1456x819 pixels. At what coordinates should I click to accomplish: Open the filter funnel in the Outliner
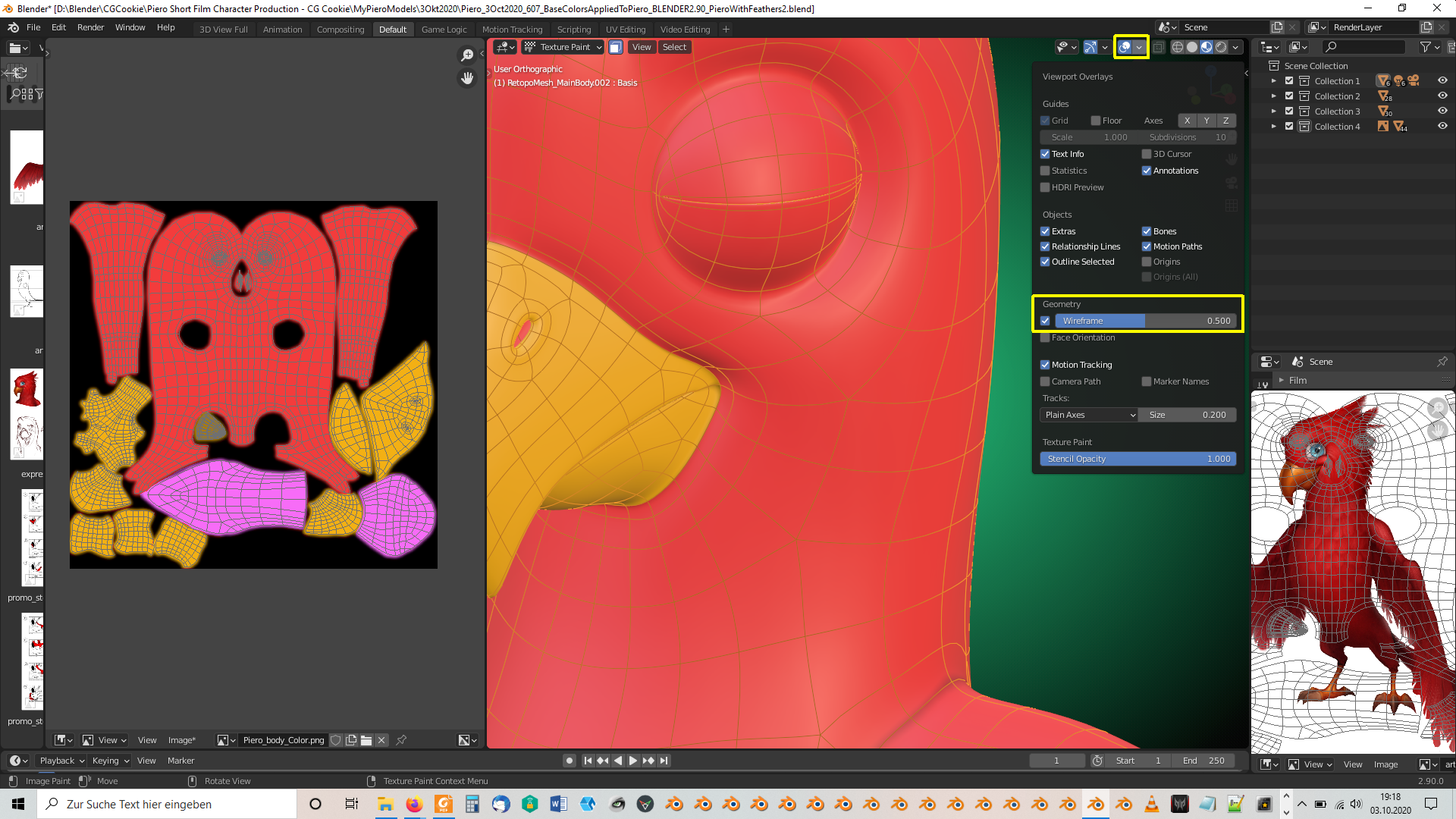[1426, 46]
